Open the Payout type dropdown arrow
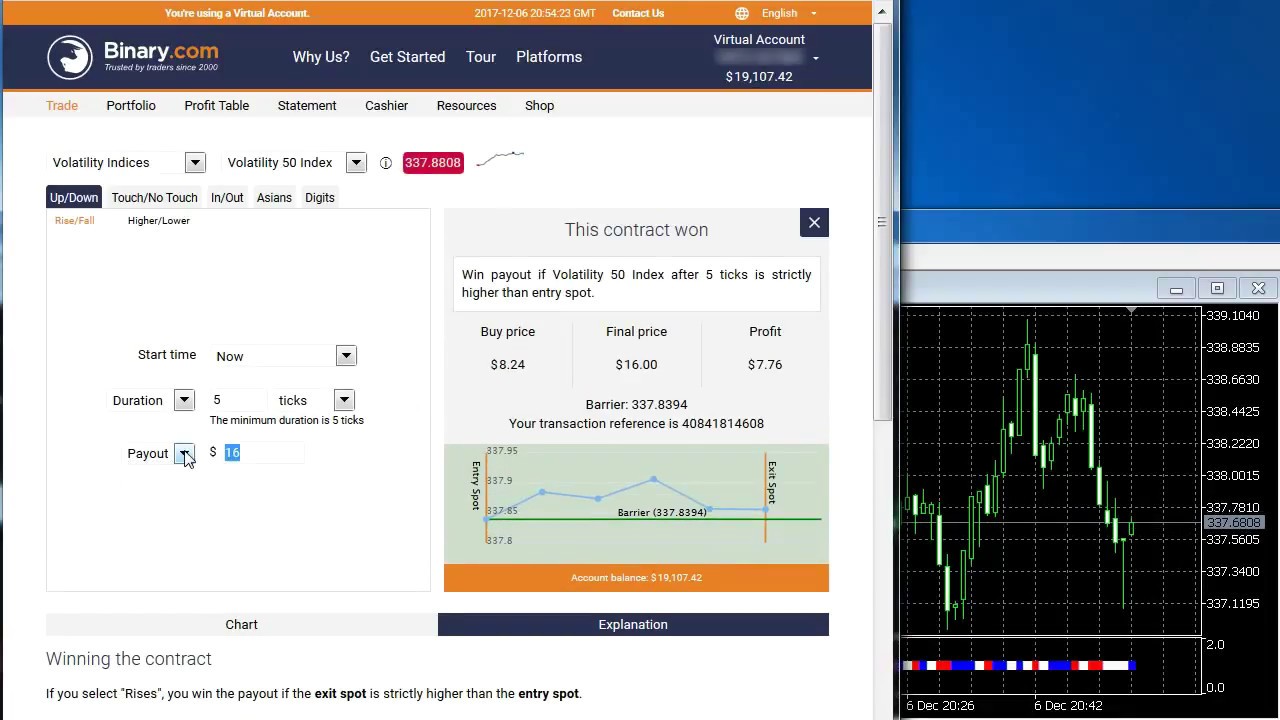This screenshot has width=1280, height=720. click(x=184, y=454)
